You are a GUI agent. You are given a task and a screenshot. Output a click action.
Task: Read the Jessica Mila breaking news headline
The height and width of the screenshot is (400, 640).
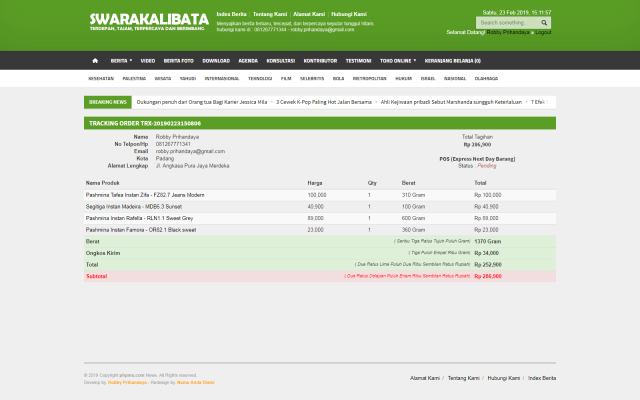coord(202,102)
